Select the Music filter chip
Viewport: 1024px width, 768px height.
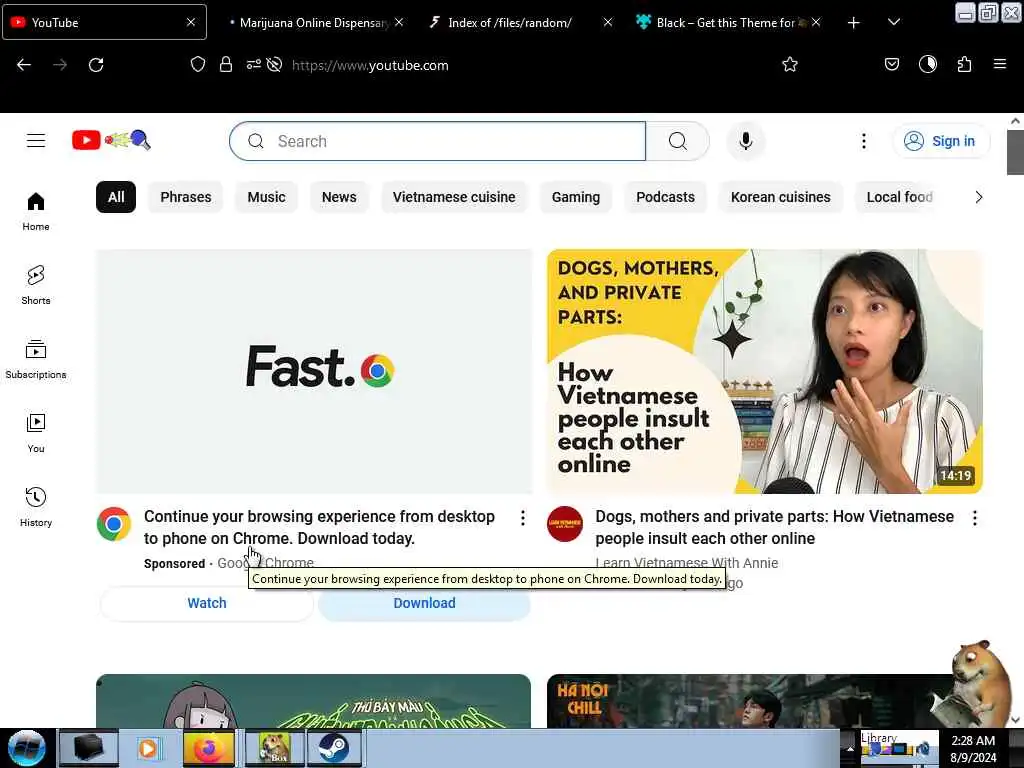pyautogui.click(x=266, y=197)
